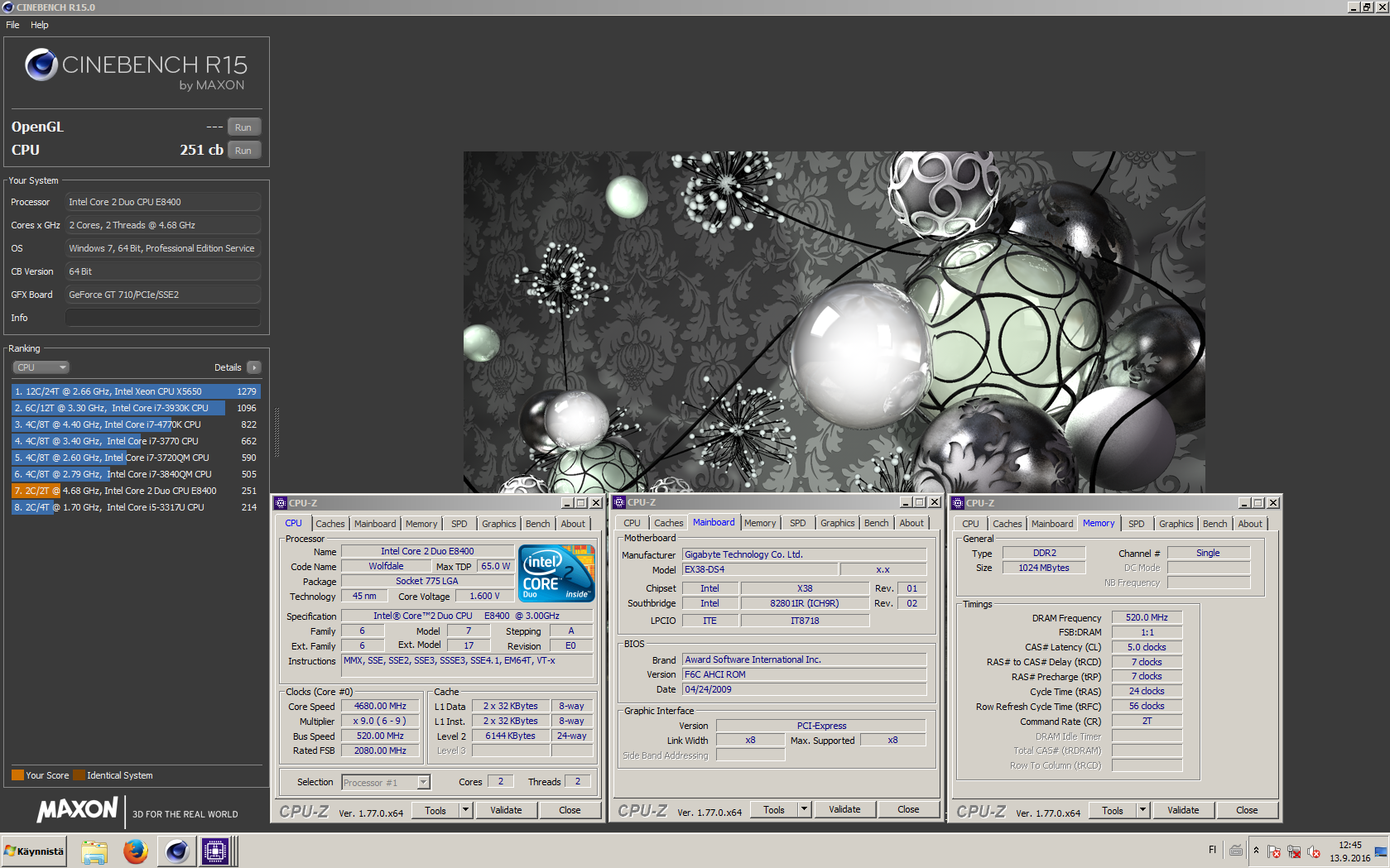Click title bar icon of CPU-Z Memory window
This screenshot has width=1390, height=868.
pyautogui.click(x=958, y=503)
